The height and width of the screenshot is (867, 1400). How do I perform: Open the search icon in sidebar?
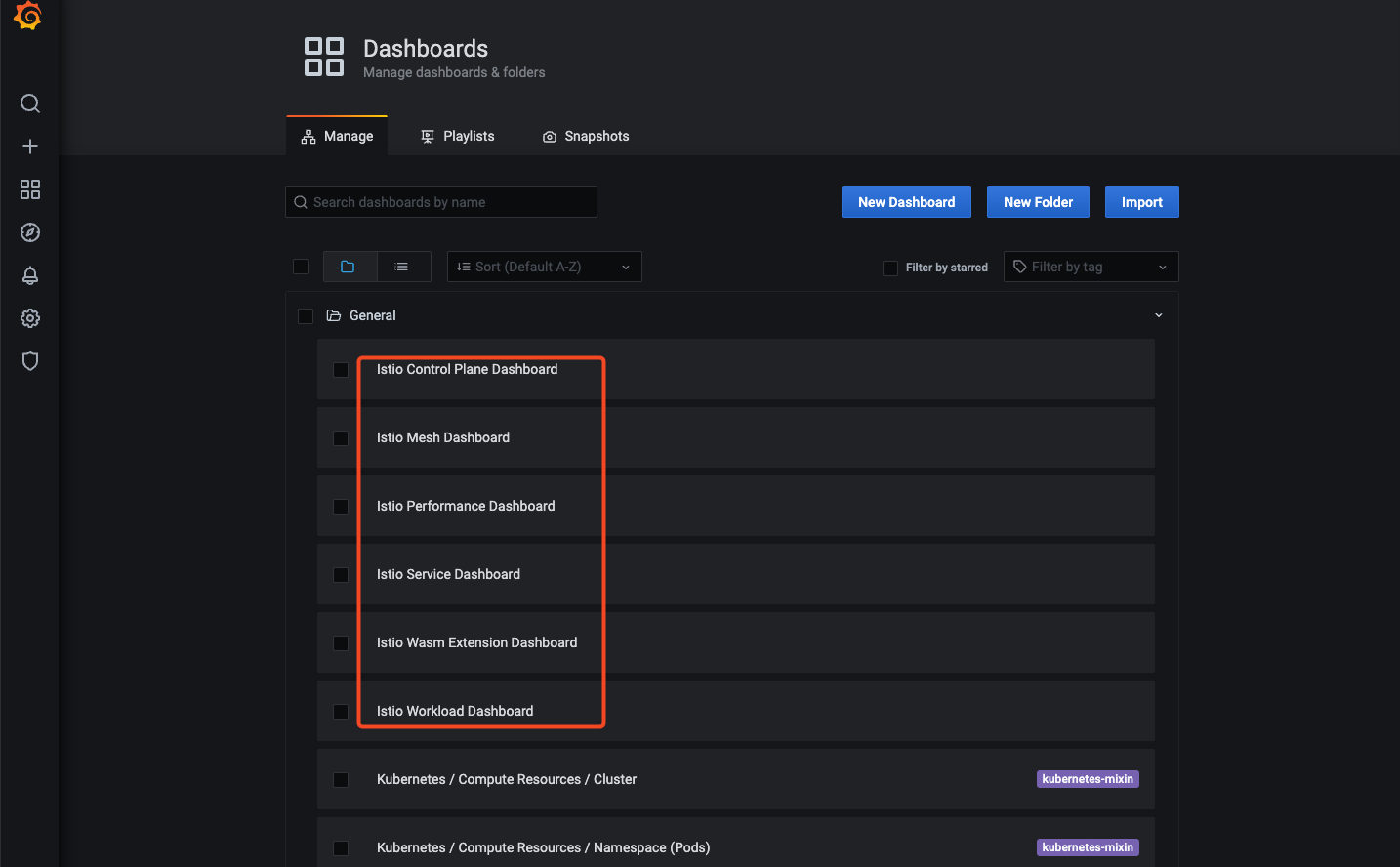[x=30, y=103]
